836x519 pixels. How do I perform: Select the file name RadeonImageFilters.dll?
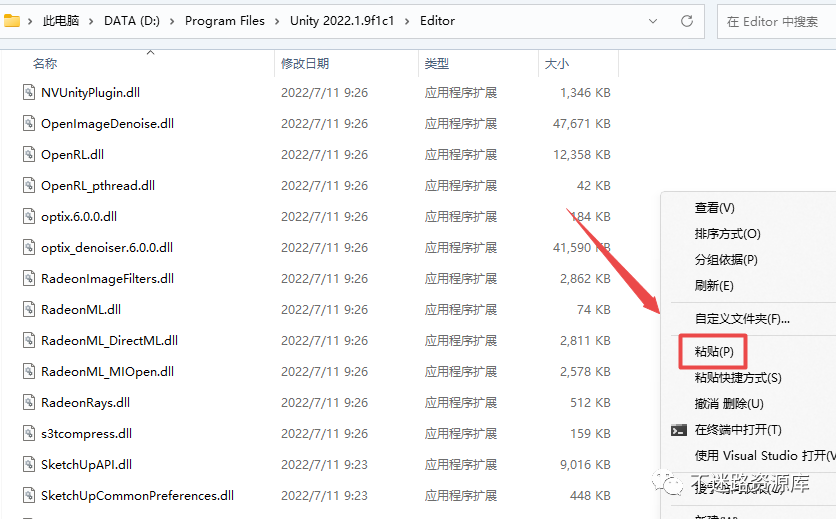107,278
